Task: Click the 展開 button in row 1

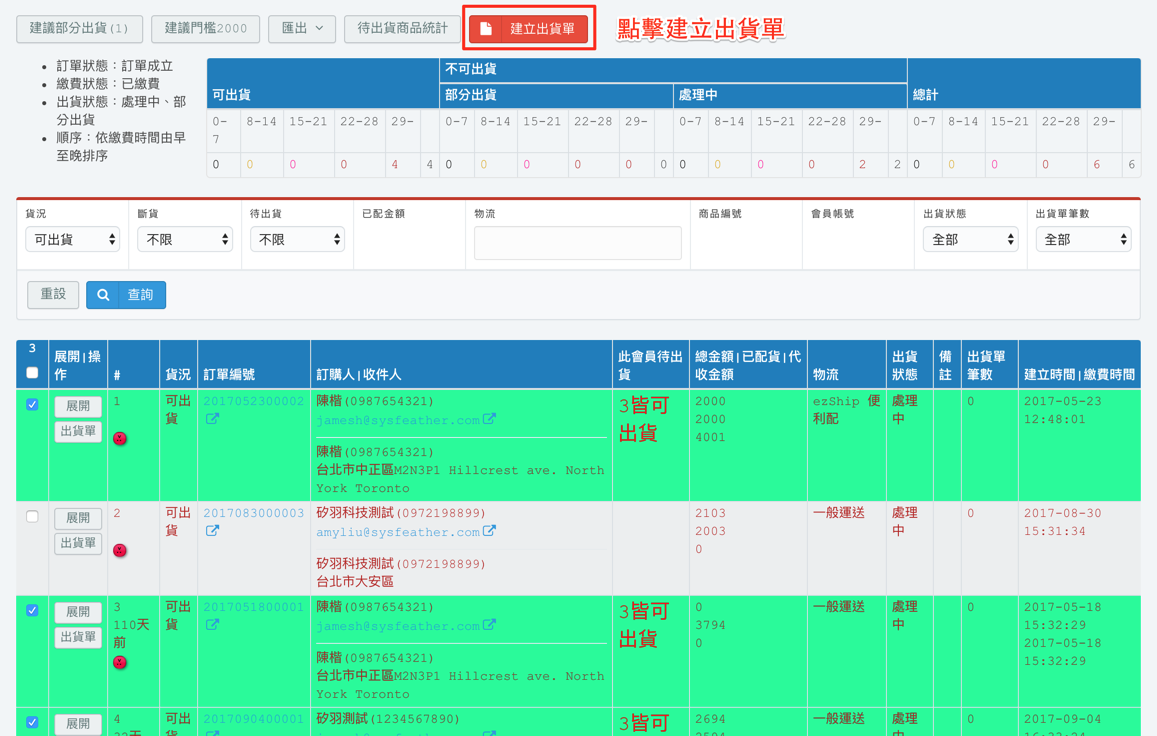Action: [77, 407]
